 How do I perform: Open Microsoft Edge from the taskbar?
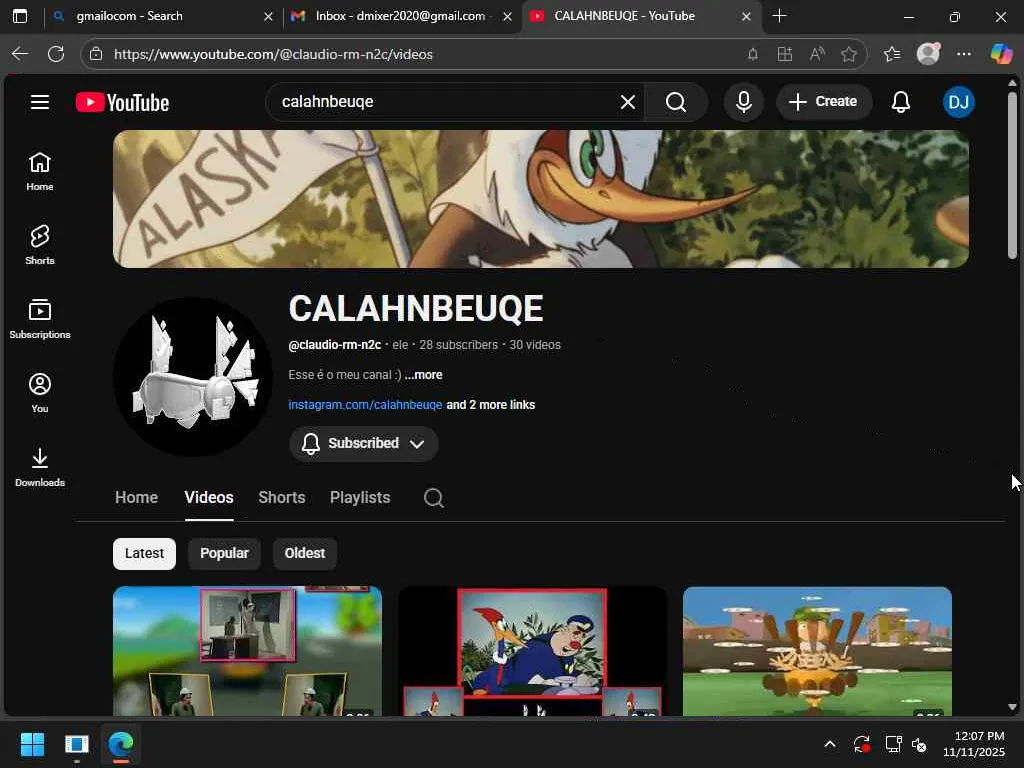click(x=121, y=744)
